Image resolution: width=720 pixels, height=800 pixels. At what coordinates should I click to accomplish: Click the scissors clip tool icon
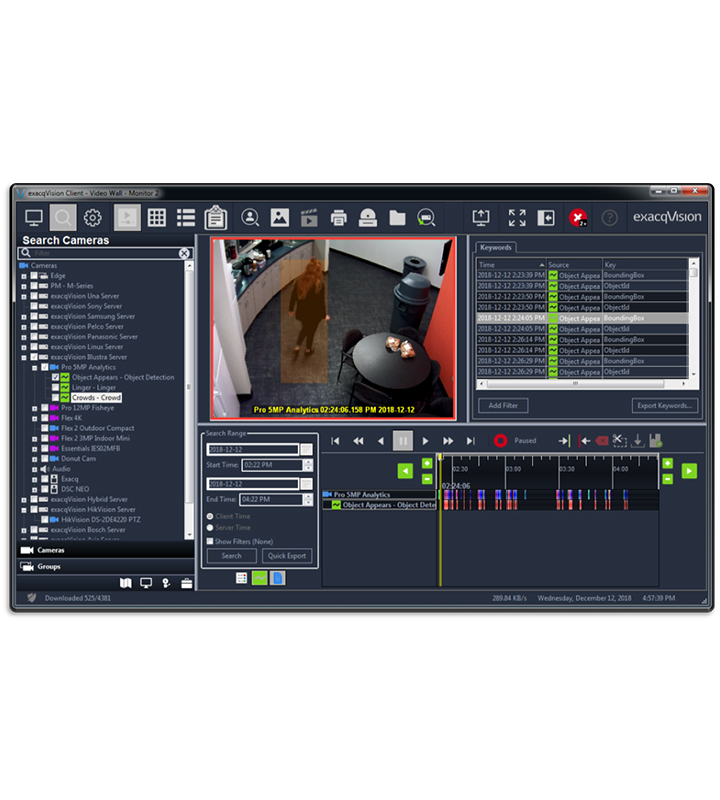click(x=619, y=440)
